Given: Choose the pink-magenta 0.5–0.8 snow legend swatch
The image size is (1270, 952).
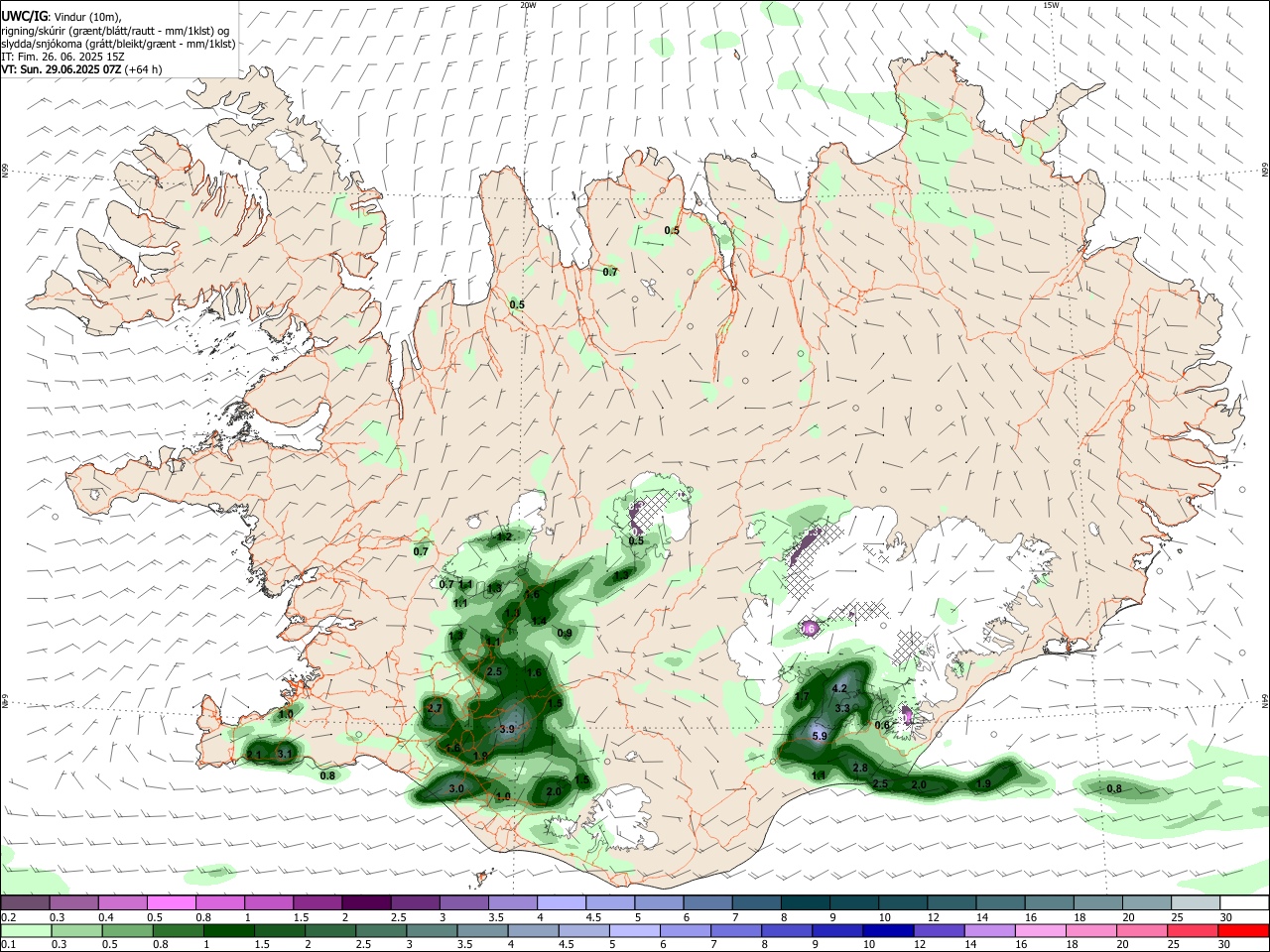Looking at the screenshot, I should 171,902.
